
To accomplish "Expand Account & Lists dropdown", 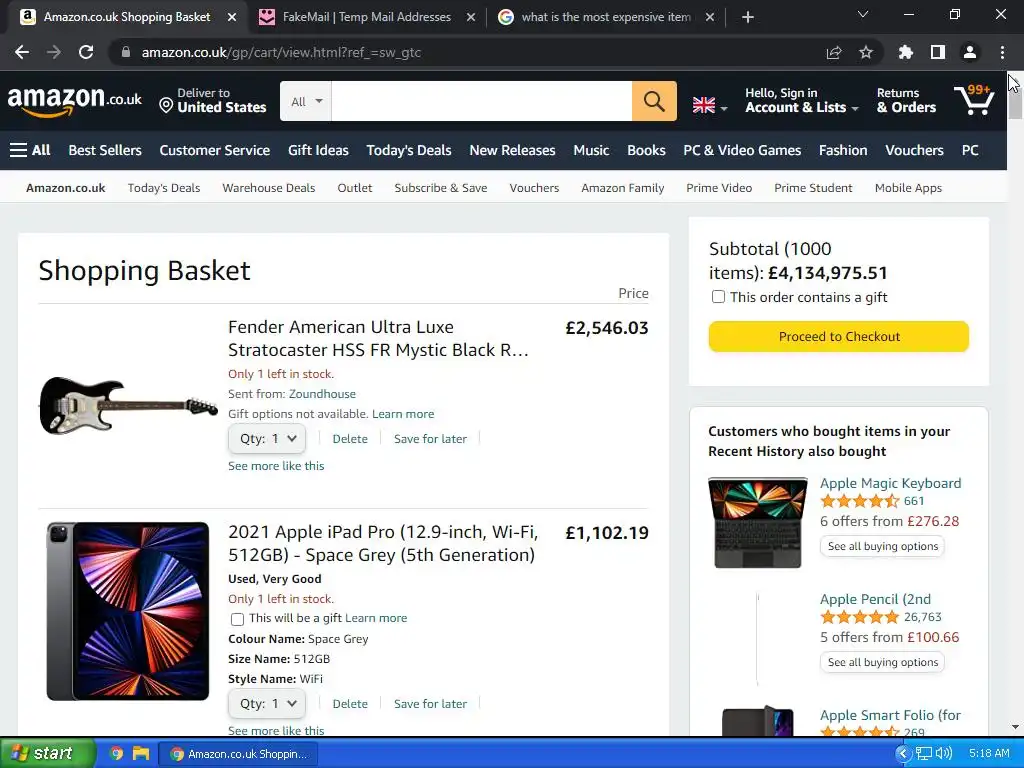I will [x=801, y=101].
